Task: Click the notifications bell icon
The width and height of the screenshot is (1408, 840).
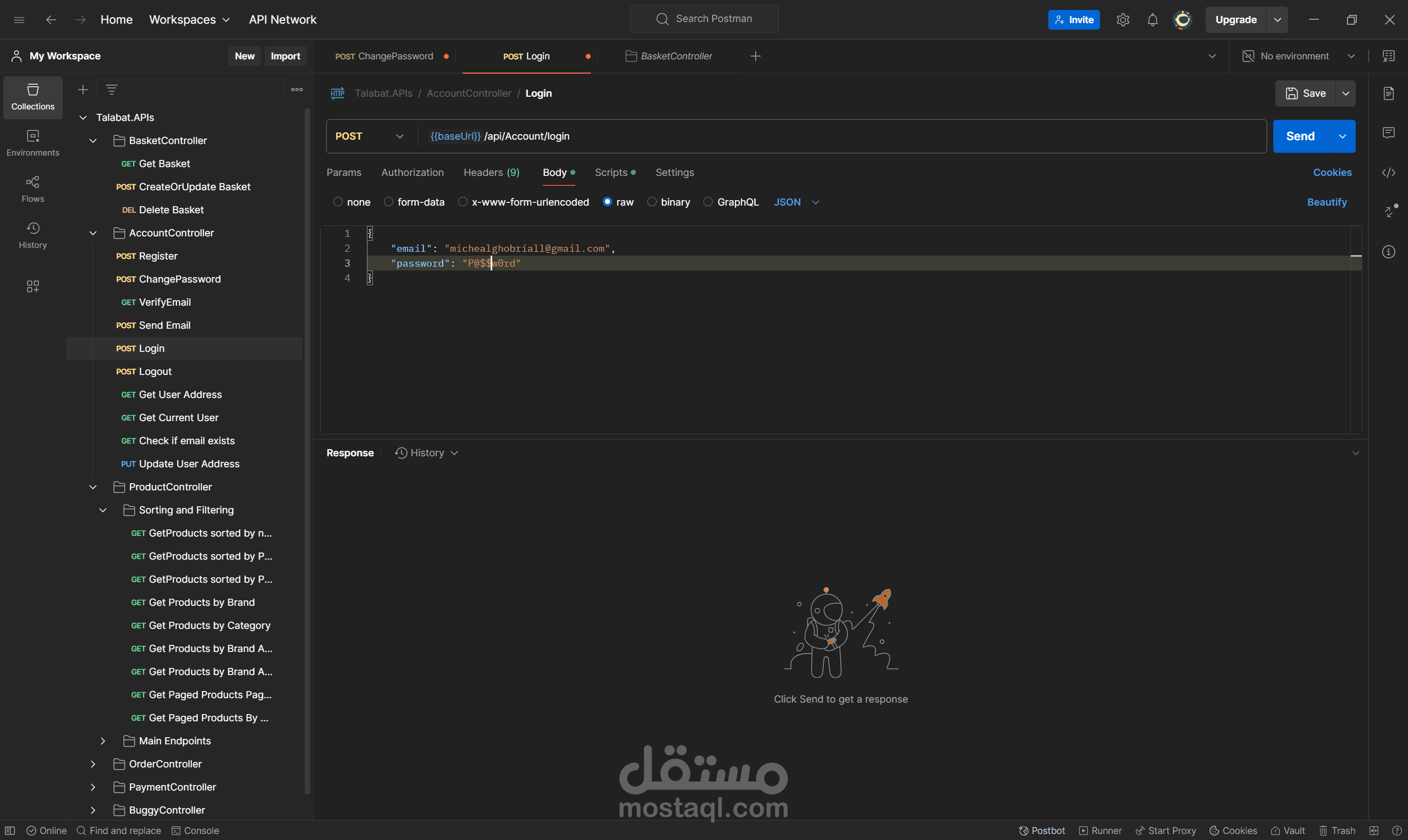Action: 1152,20
